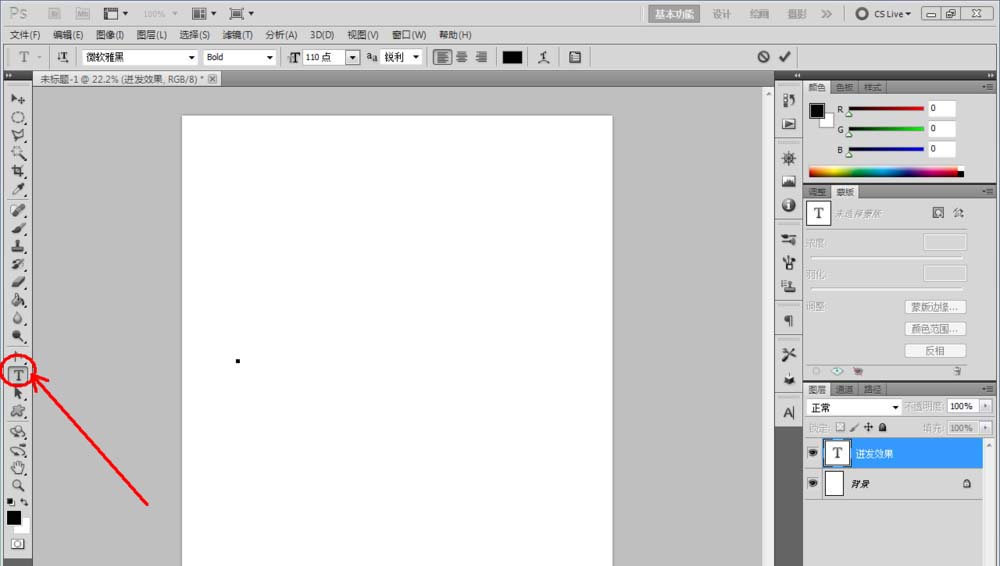Swap foreground and background colors

tap(24, 502)
